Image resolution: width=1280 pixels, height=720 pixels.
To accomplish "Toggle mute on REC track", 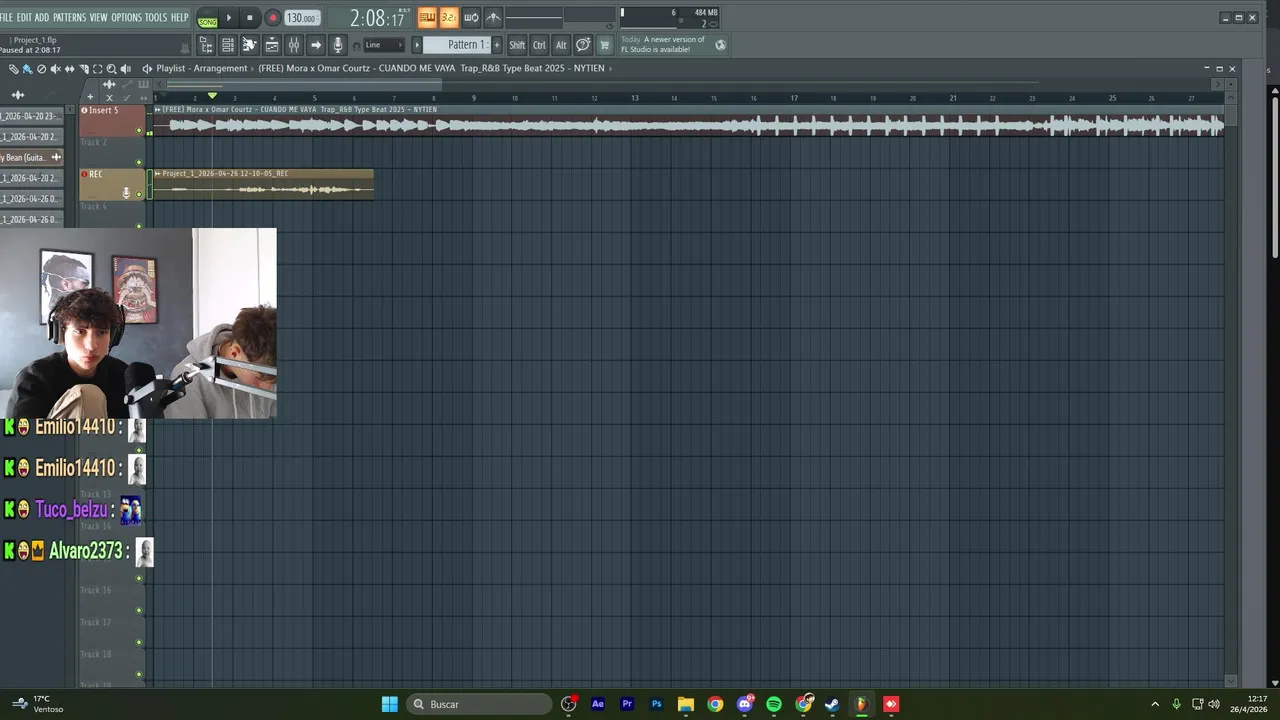I will click(139, 194).
